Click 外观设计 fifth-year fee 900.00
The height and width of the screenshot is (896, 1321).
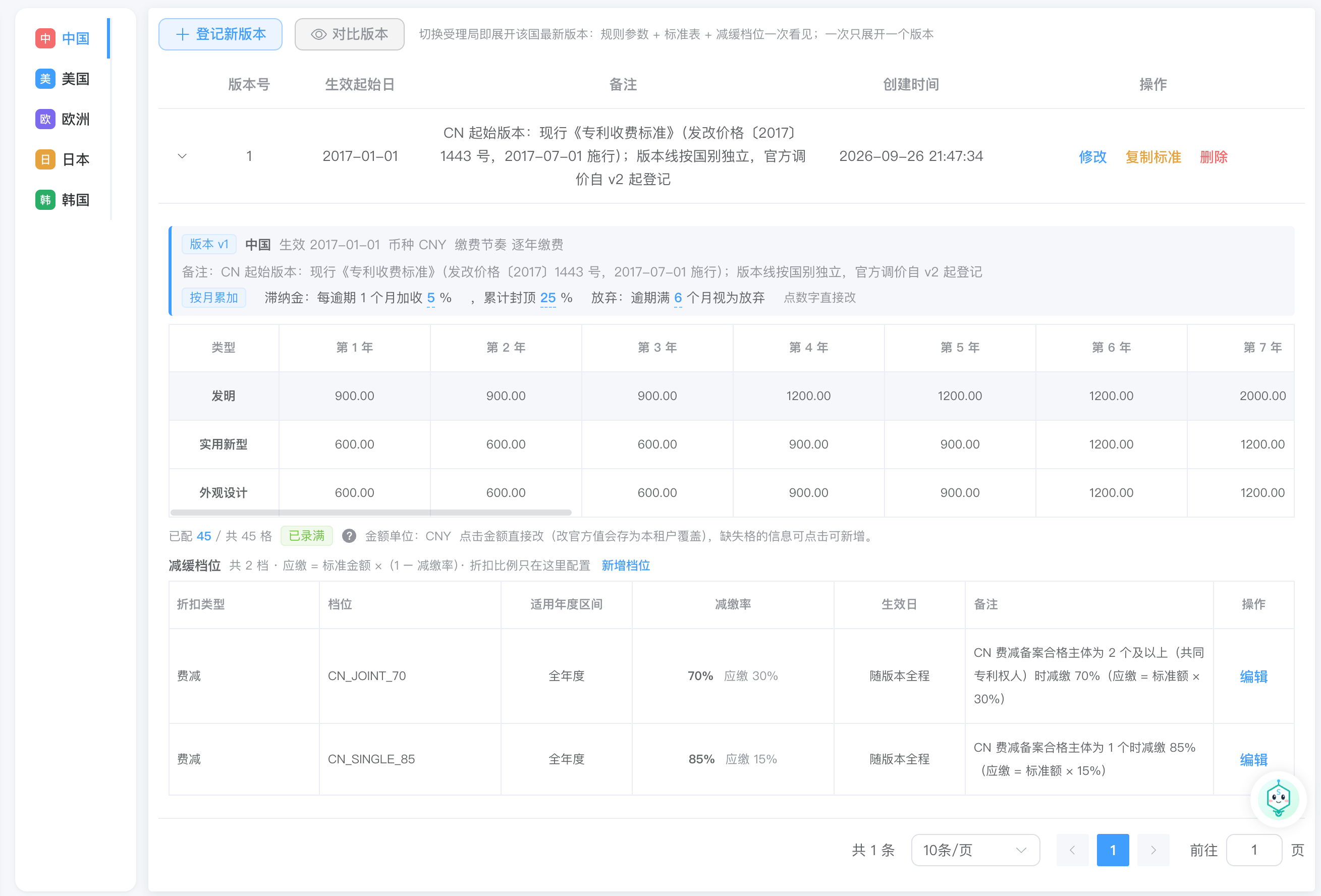960,492
